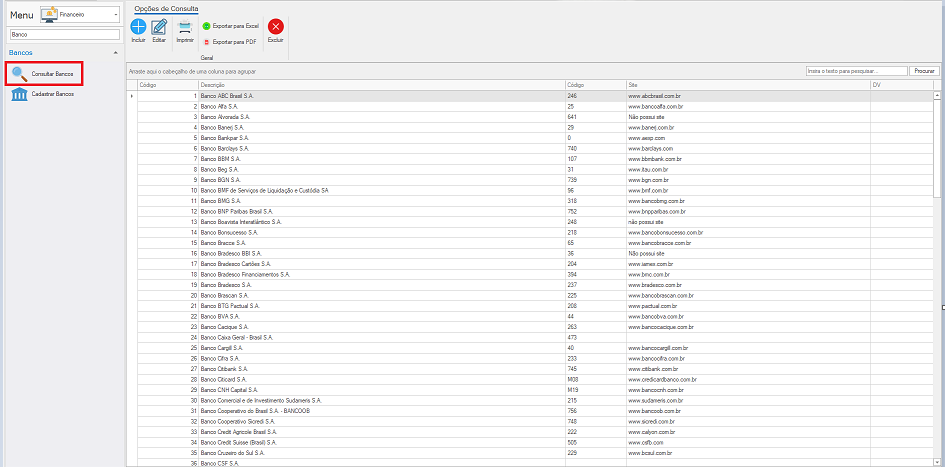Click the Imprimir printer icon
945x467 pixels.
pos(185,27)
